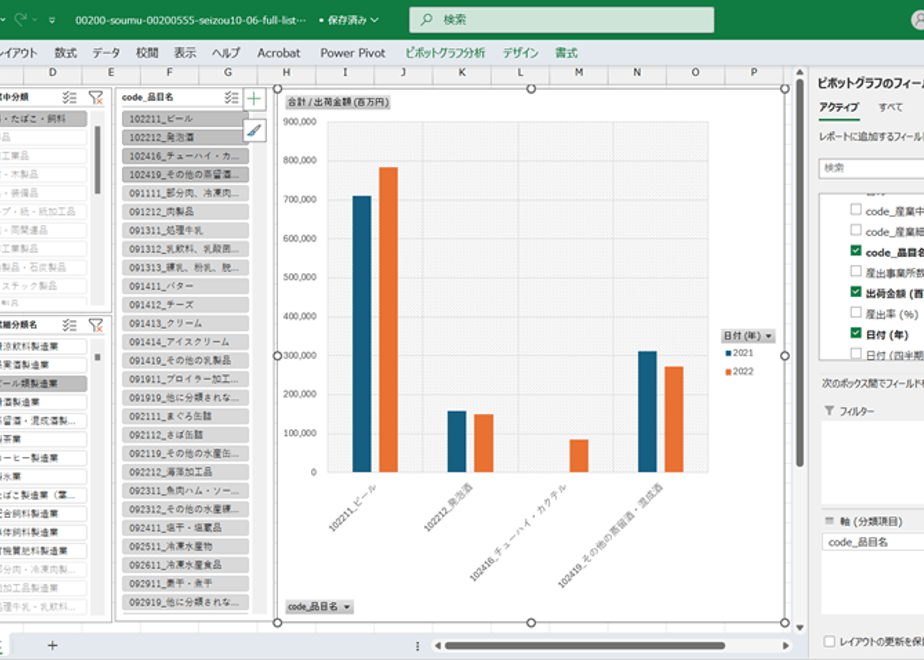The width and height of the screenshot is (924, 660).
Task: Click code_品目名 in the 軸 (分類項目) area
Action: 873,542
